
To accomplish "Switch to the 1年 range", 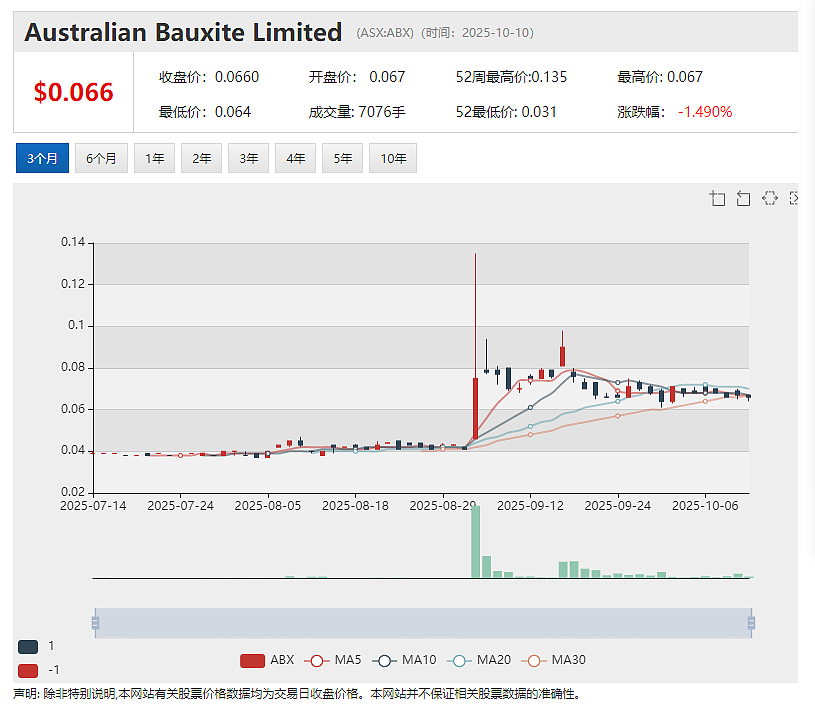I will point(154,158).
